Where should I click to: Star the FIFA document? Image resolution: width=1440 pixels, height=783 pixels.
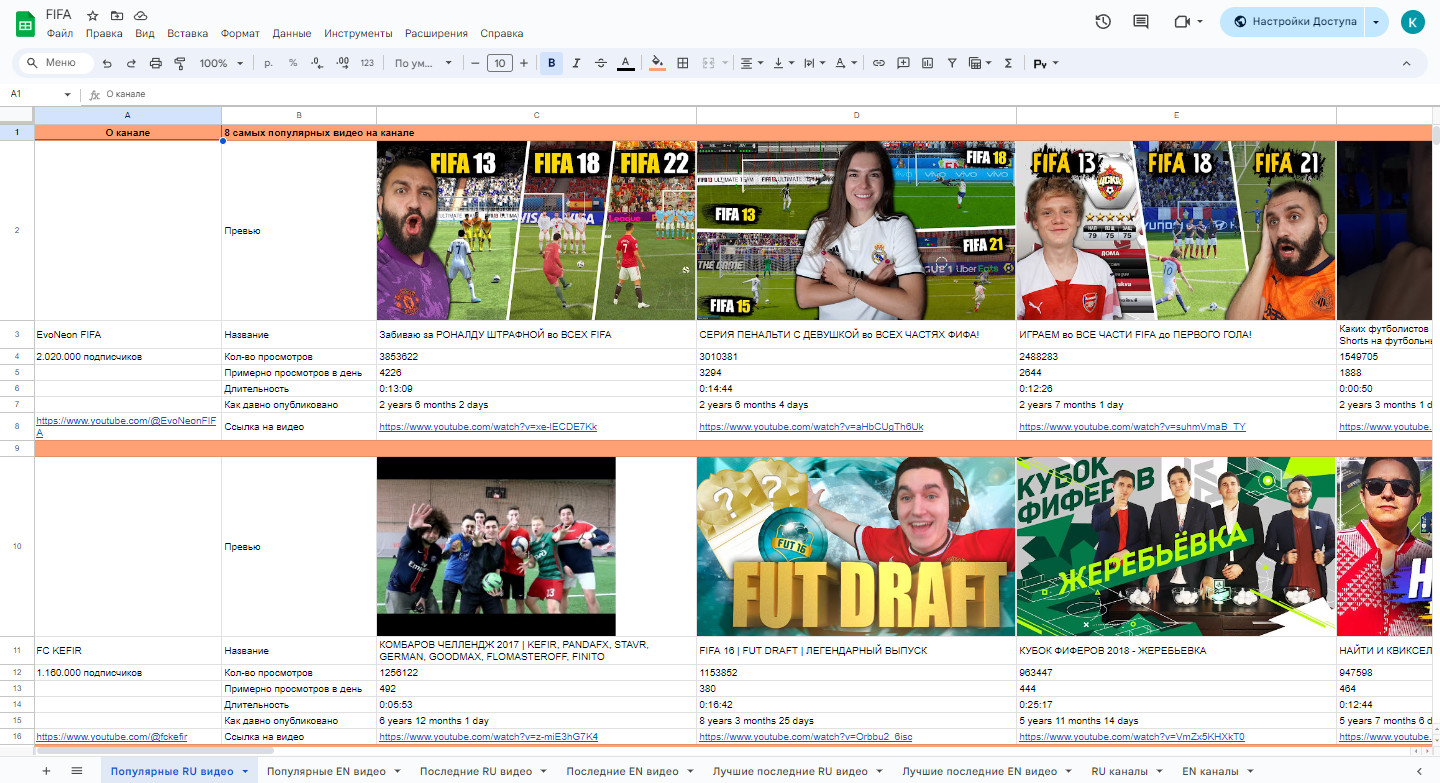[93, 16]
